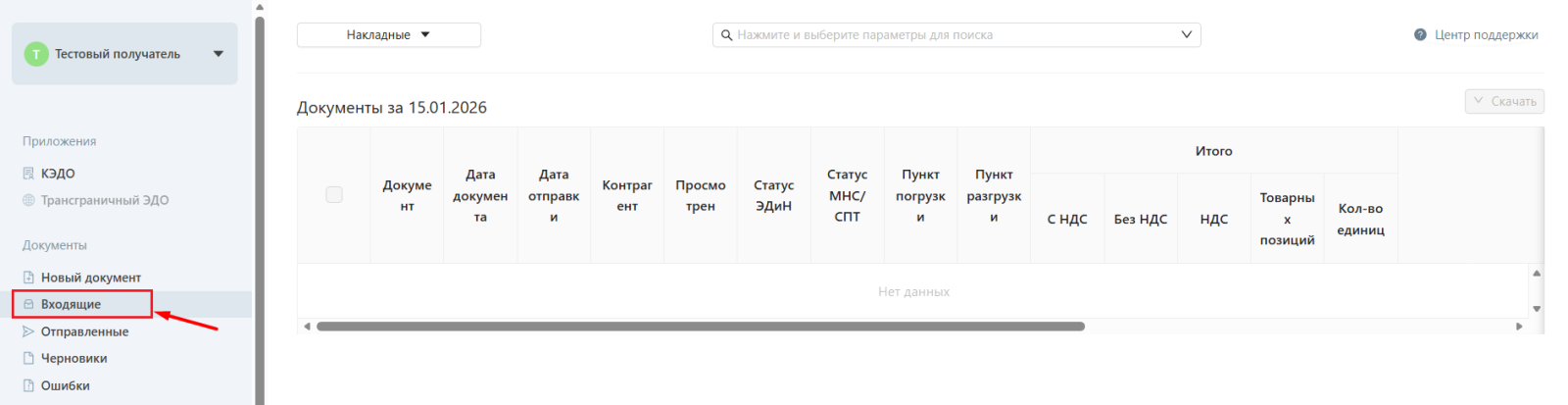Screen dimensions: 1568x405
Task: Click the green T avatar circle
Action: [36, 54]
